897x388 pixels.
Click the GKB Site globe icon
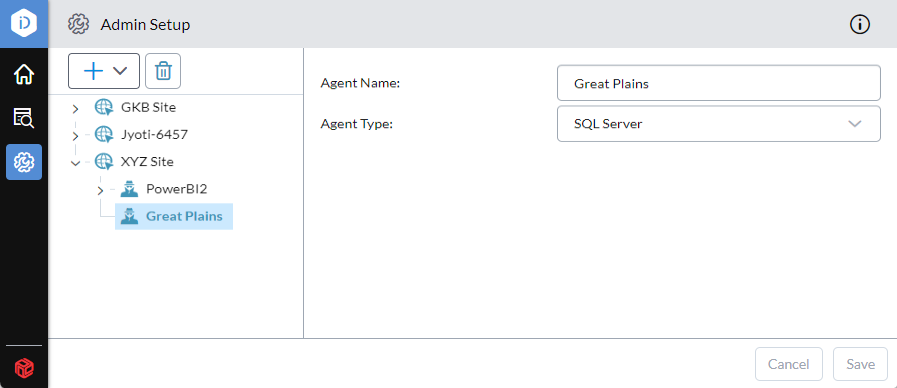pos(104,107)
